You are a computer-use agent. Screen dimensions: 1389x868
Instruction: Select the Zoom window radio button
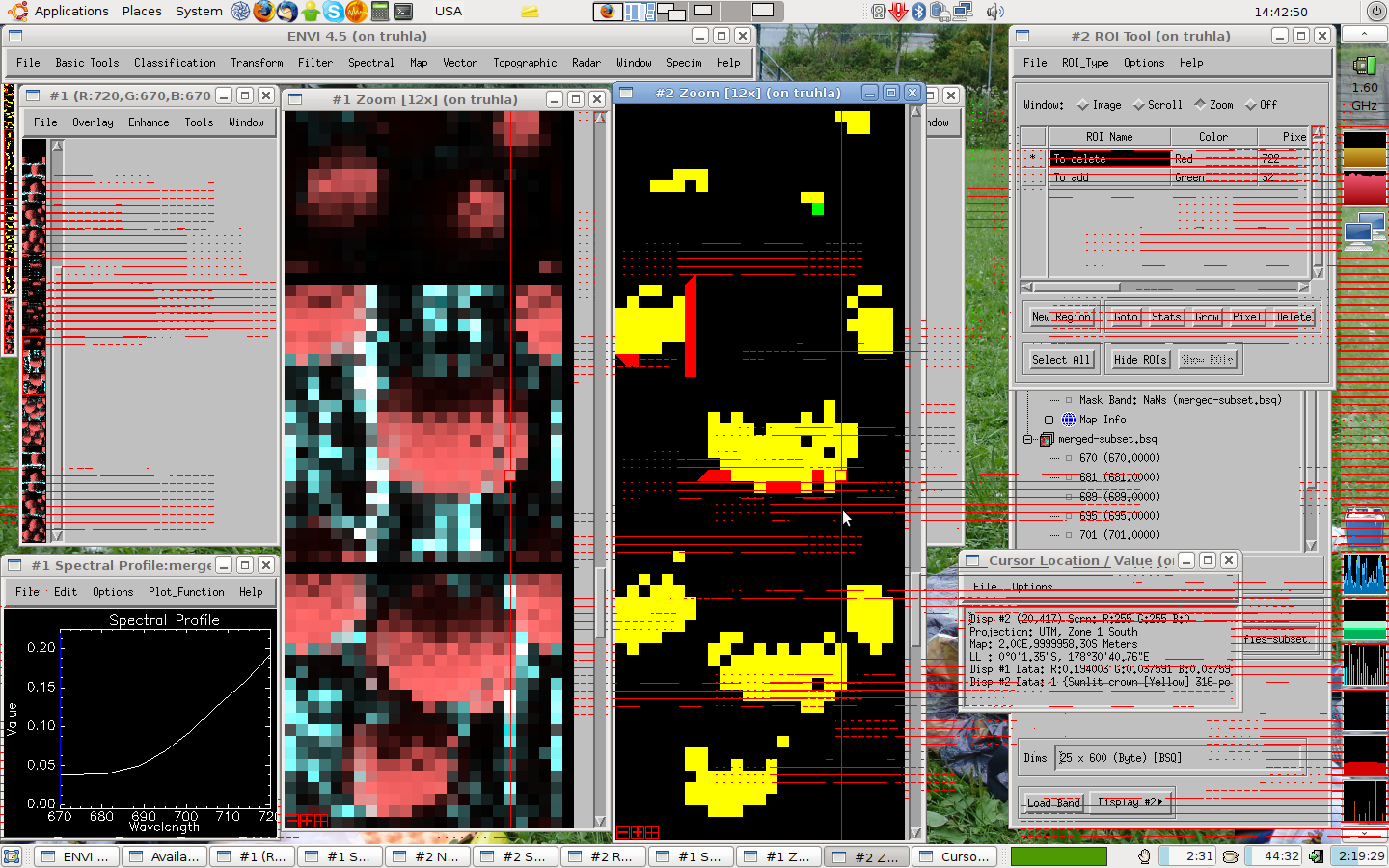pyautogui.click(x=1200, y=104)
